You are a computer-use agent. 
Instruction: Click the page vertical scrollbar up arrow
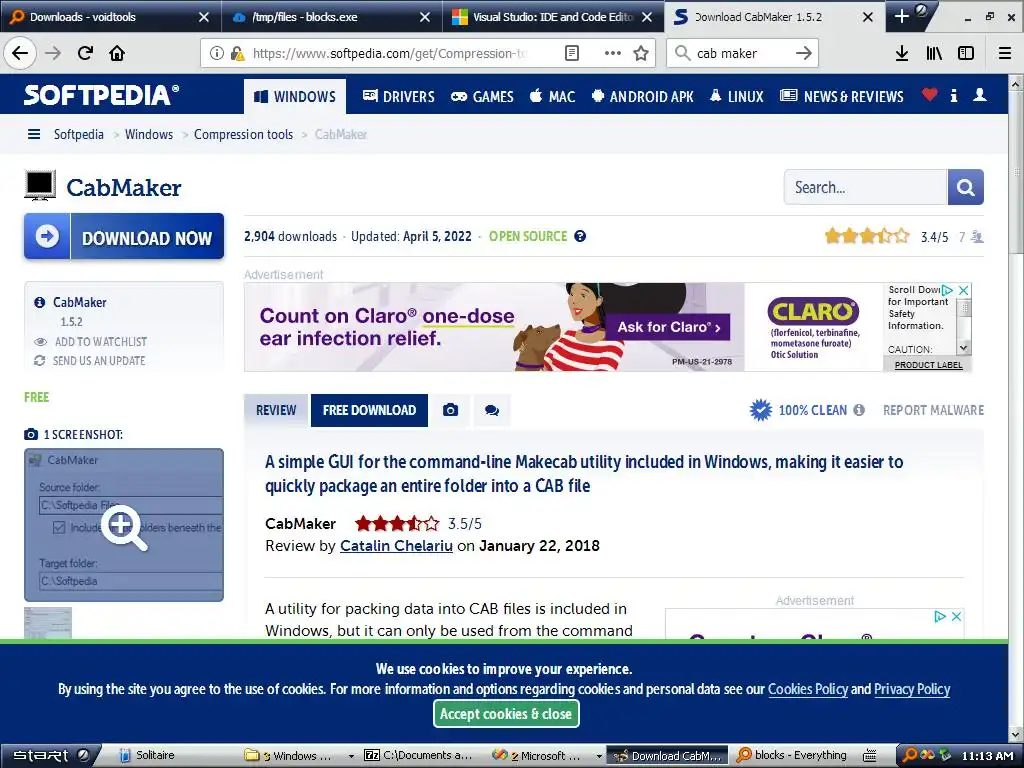pyautogui.click(x=1016, y=84)
